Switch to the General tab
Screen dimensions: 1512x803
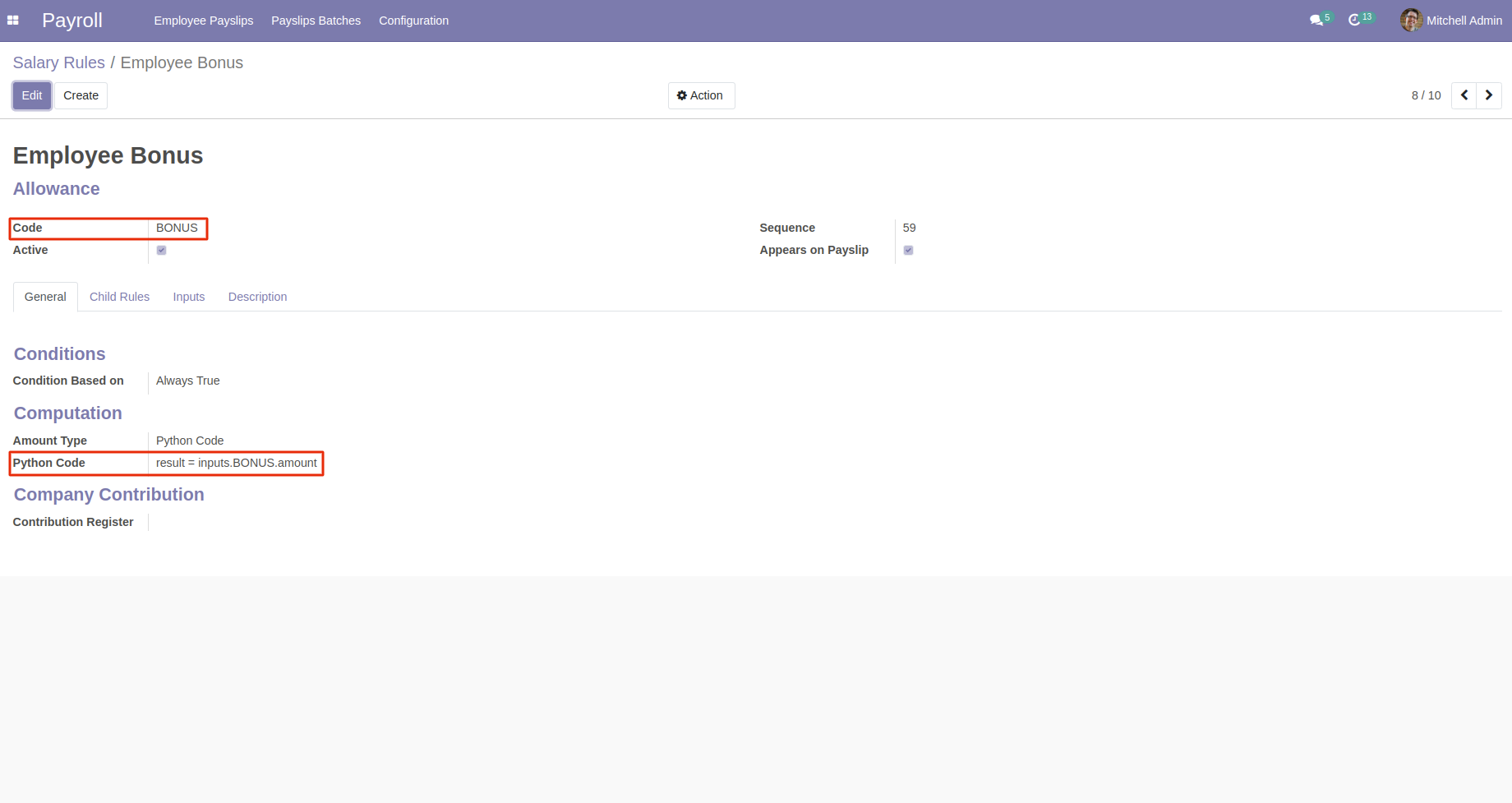45,297
